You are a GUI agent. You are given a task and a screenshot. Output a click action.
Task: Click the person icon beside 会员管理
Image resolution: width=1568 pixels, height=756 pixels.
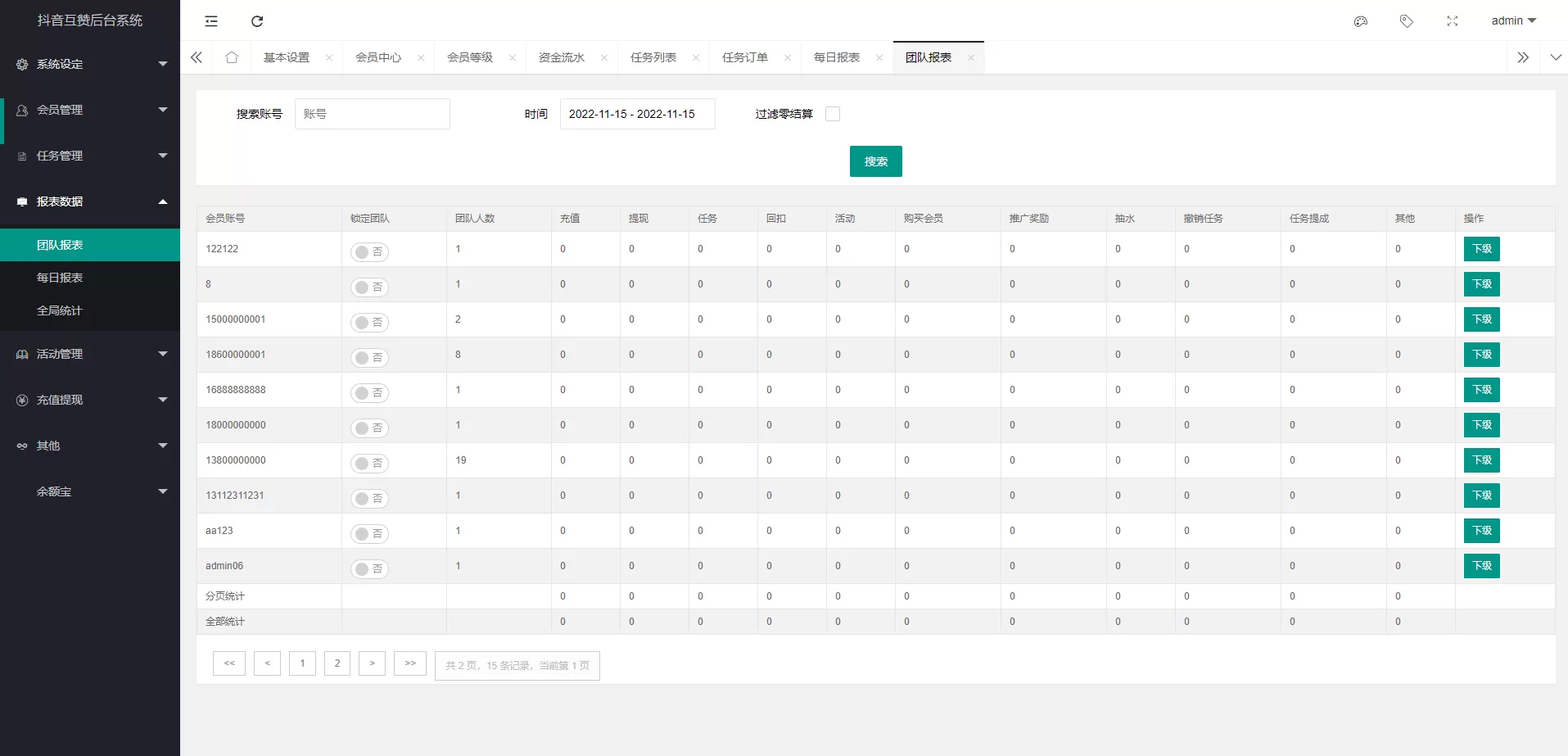pyautogui.click(x=21, y=109)
